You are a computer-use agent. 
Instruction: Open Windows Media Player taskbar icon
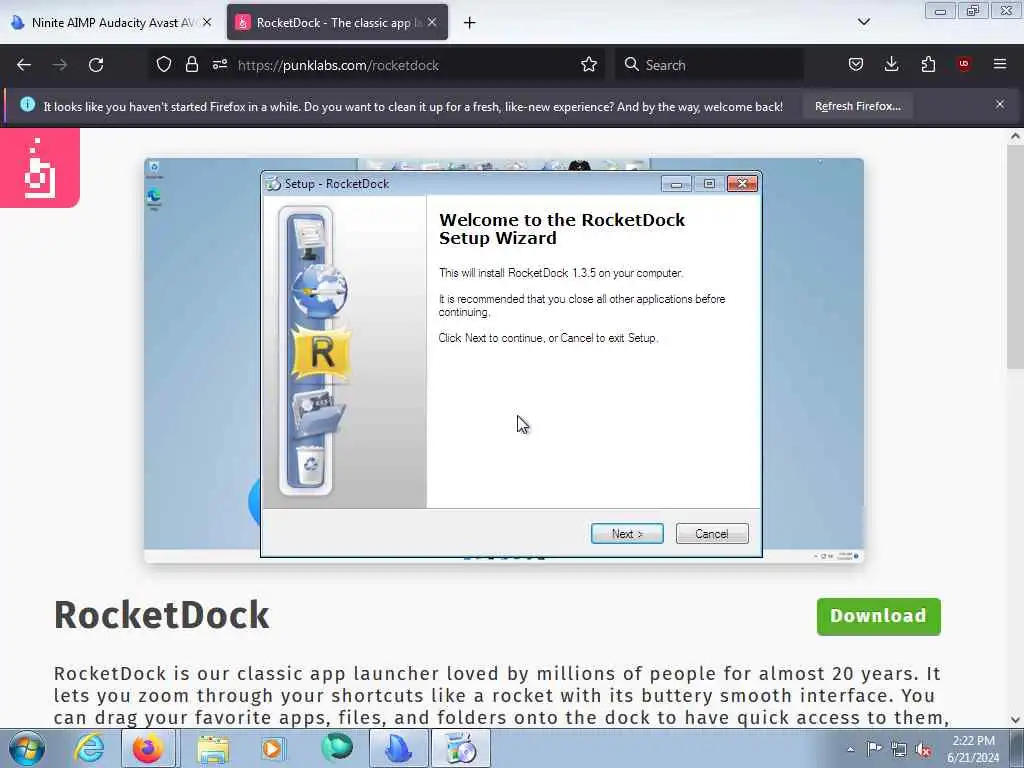point(272,748)
